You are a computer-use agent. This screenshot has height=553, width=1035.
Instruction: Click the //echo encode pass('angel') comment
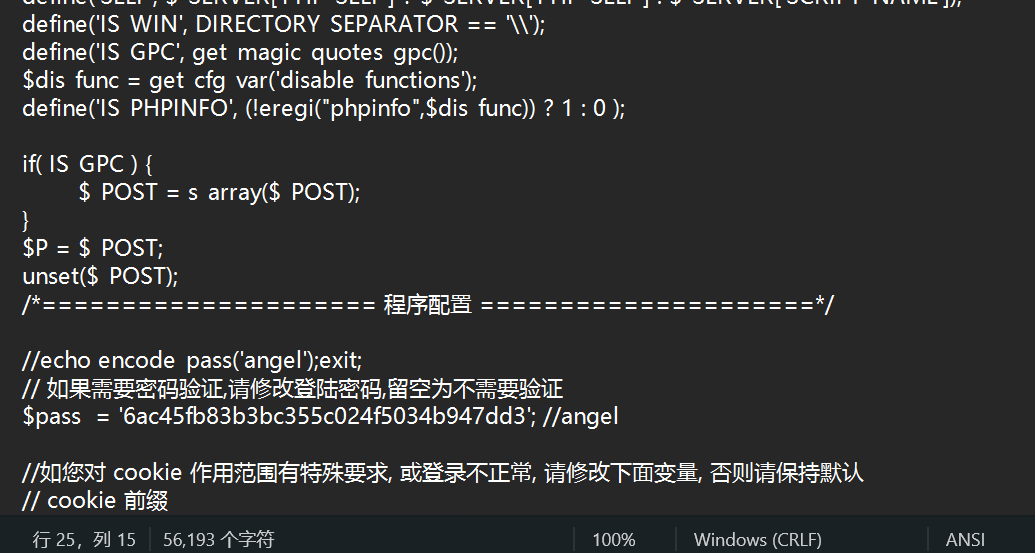point(192,360)
